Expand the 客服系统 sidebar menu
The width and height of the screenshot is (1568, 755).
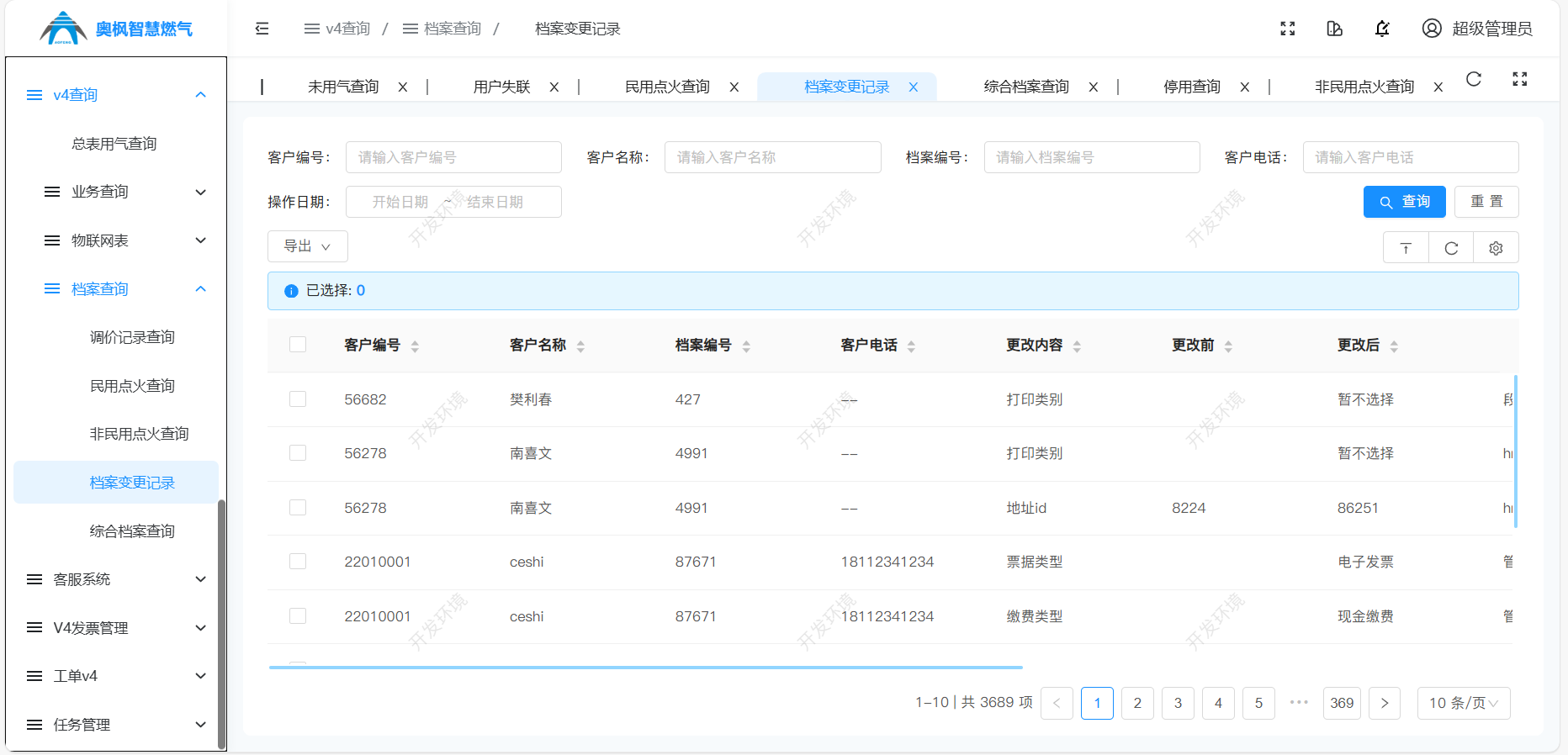116,579
